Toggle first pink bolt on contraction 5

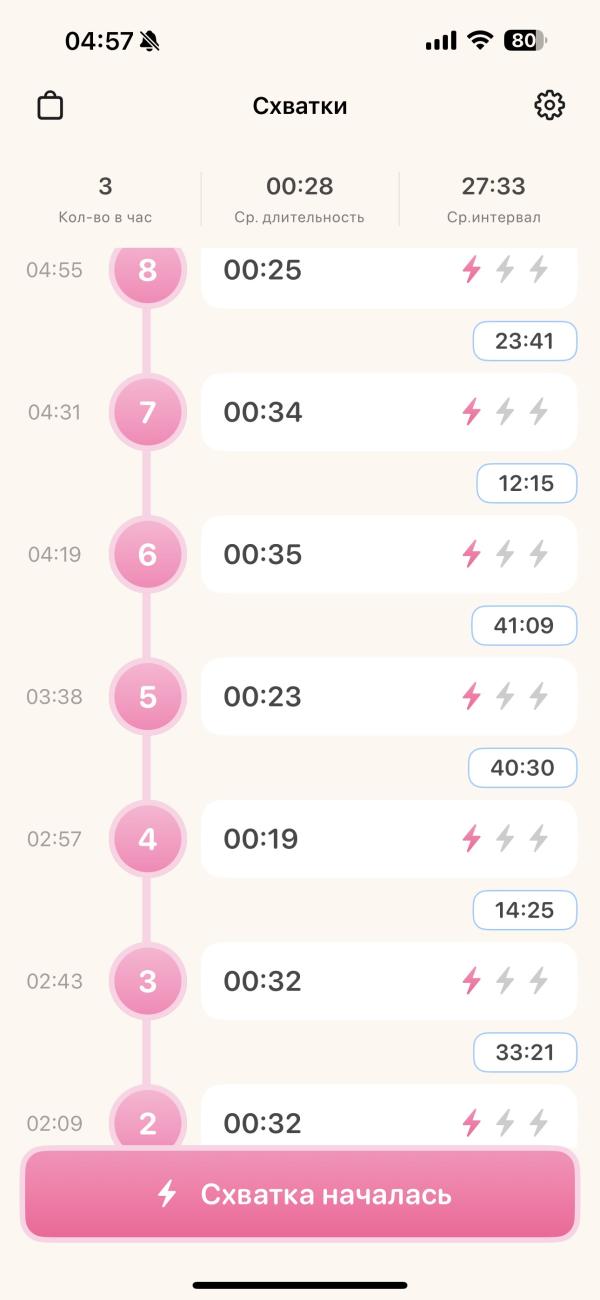click(471, 696)
